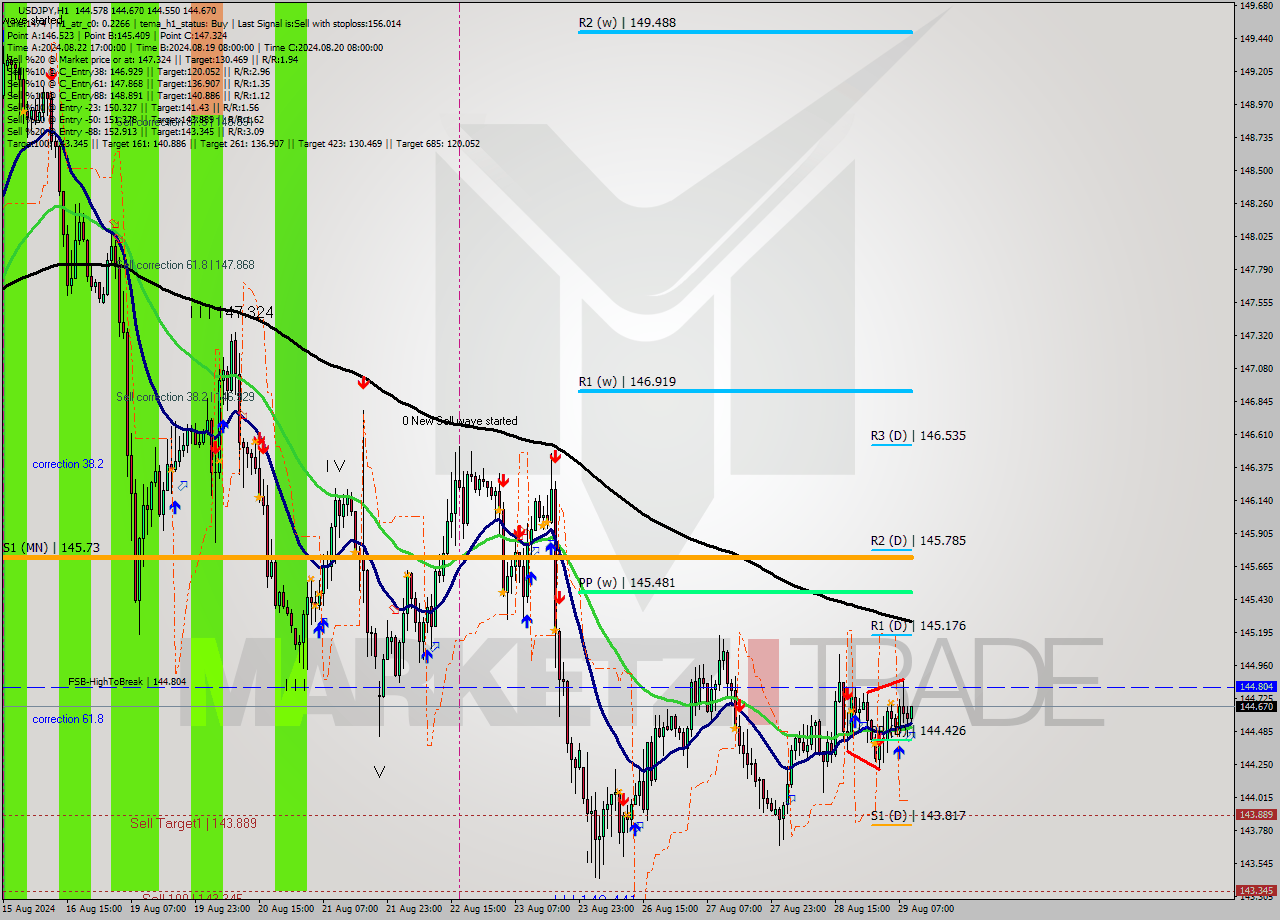Click the 'V' wave marker below the candles
1280x920 pixels.
point(379,771)
